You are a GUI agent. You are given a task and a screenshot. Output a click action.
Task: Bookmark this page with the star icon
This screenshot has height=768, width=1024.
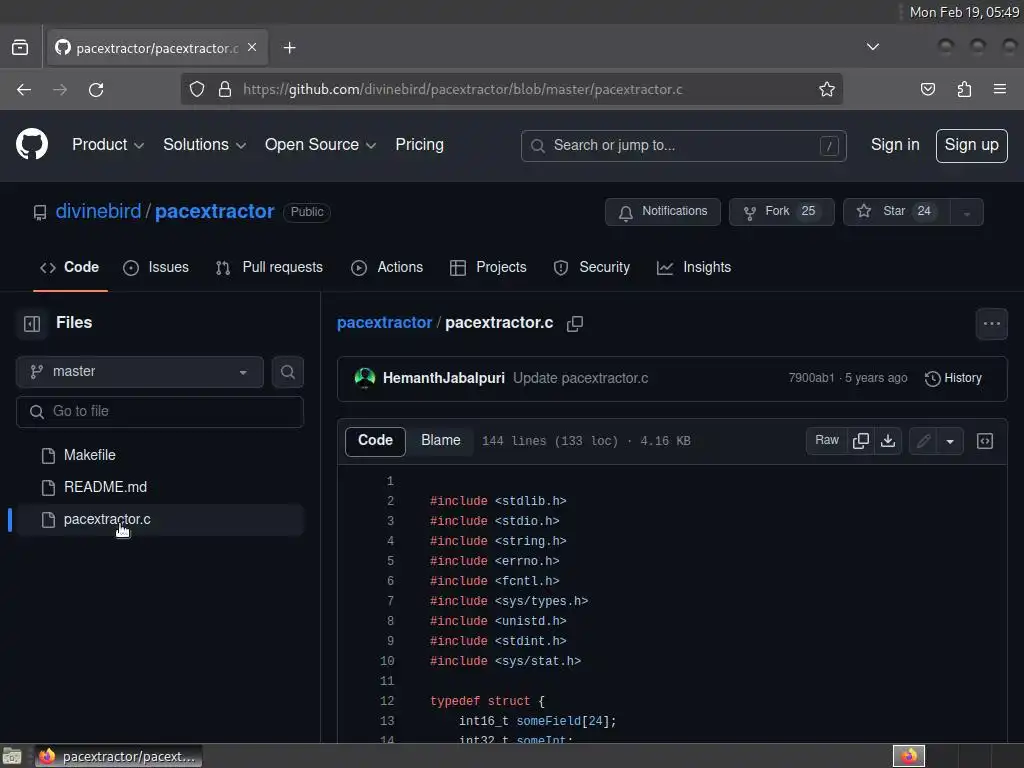(827, 89)
